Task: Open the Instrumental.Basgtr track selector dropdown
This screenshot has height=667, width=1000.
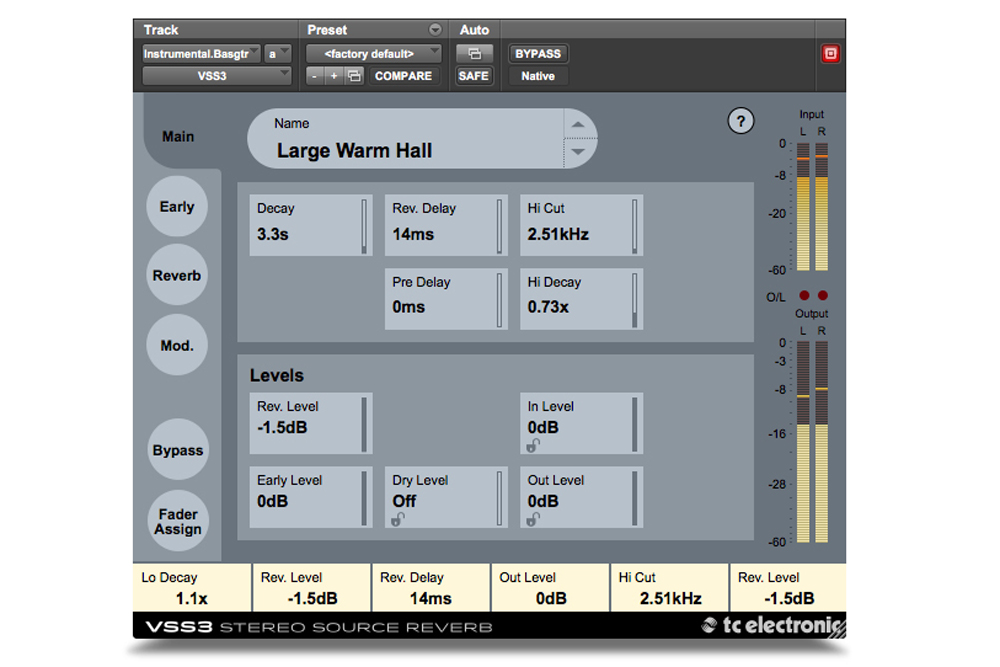Action: 202,54
